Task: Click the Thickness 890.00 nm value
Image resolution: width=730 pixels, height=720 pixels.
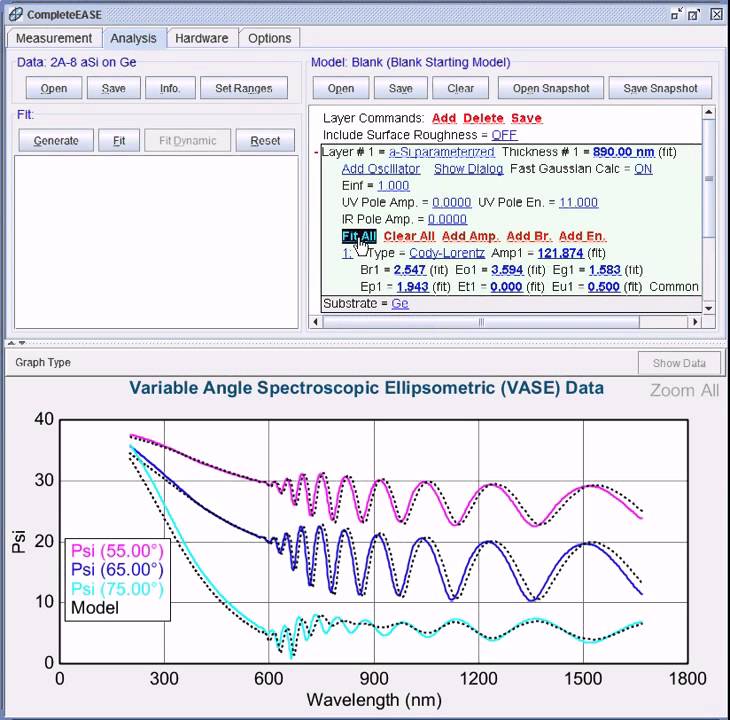Action: pos(623,152)
